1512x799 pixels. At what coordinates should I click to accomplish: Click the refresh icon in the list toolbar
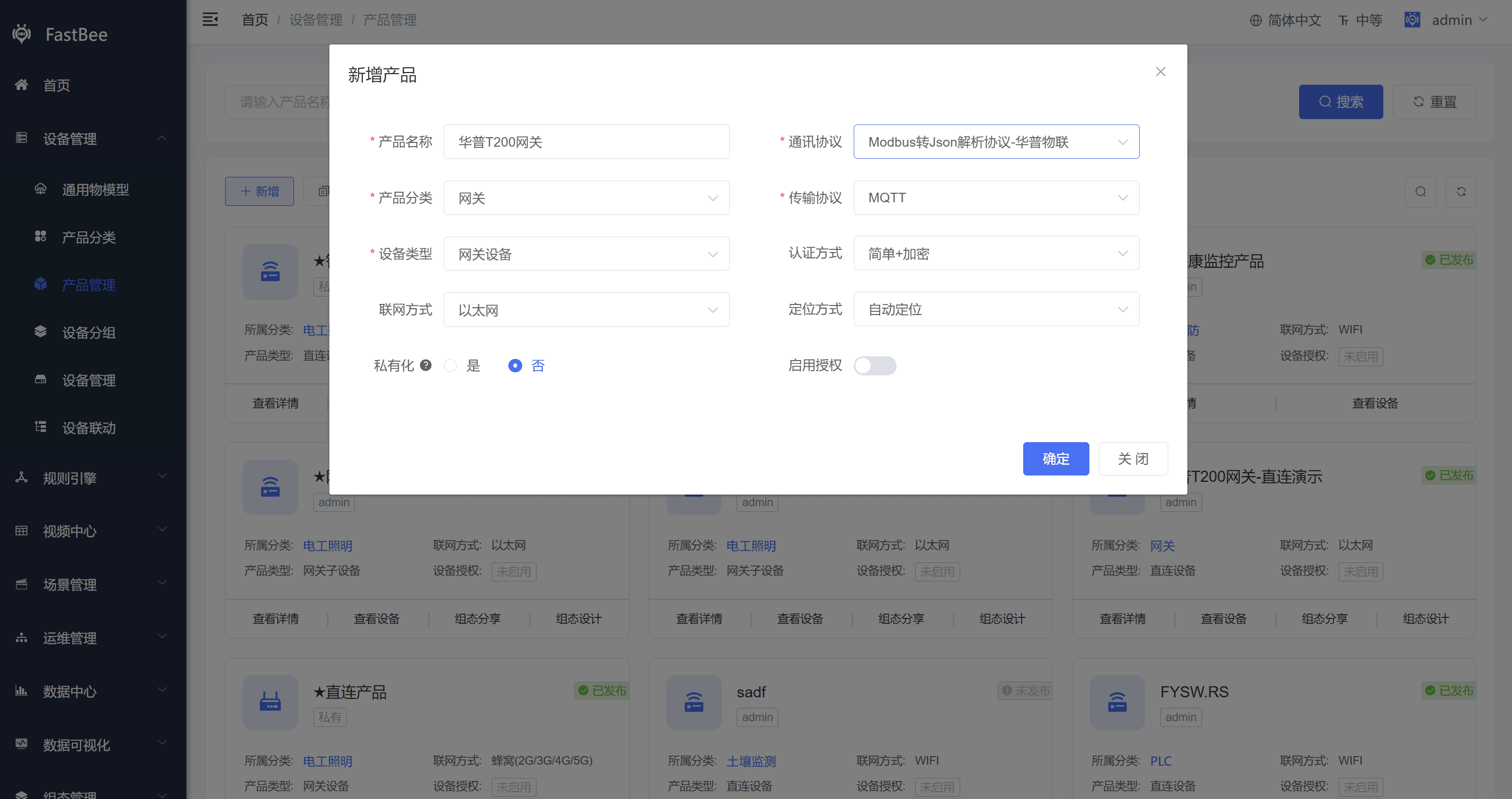tap(1461, 192)
